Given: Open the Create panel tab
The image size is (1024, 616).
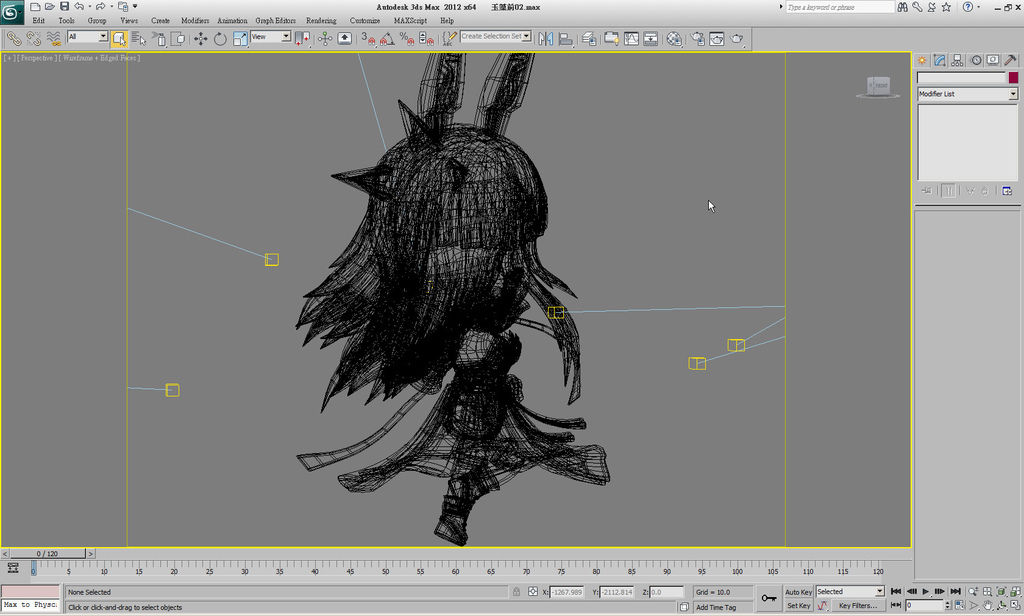Looking at the screenshot, I should [x=922, y=60].
